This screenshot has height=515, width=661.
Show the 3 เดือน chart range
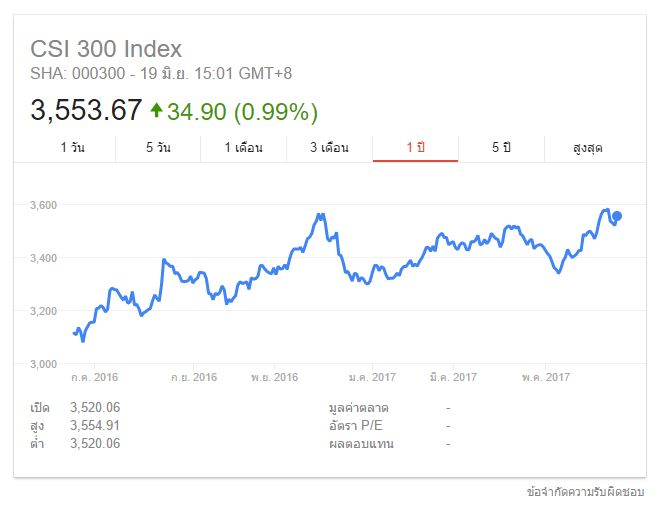click(x=329, y=148)
